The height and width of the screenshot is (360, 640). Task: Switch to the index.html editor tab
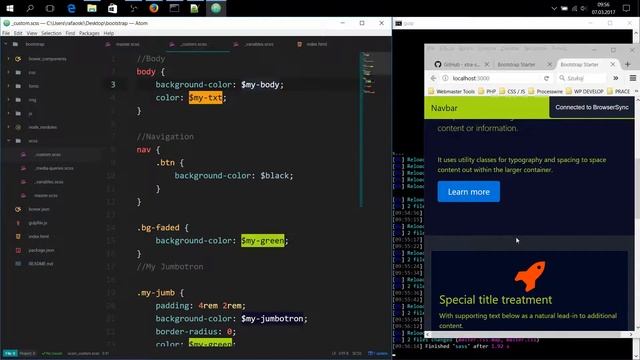[317, 44]
